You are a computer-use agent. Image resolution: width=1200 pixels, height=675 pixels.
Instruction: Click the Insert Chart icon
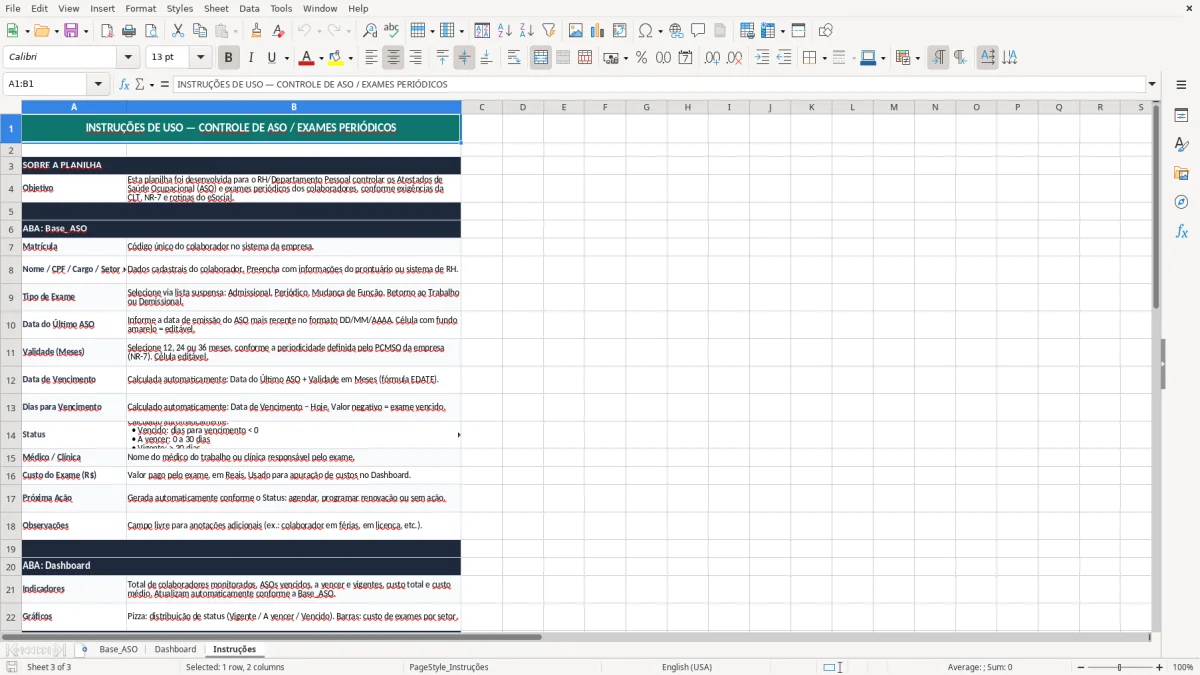598,31
